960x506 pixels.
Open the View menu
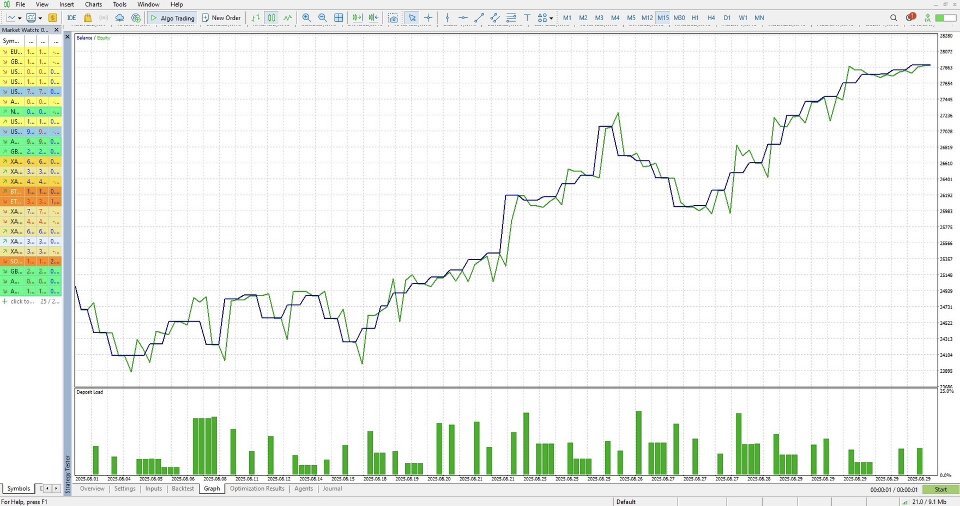(42, 4)
